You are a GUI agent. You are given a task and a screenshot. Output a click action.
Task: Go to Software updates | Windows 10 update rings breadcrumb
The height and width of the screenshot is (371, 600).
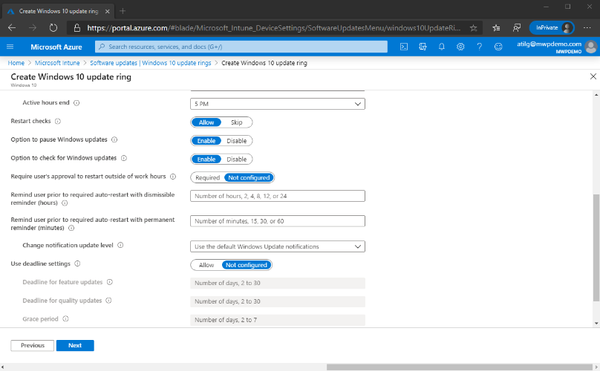(x=150, y=63)
